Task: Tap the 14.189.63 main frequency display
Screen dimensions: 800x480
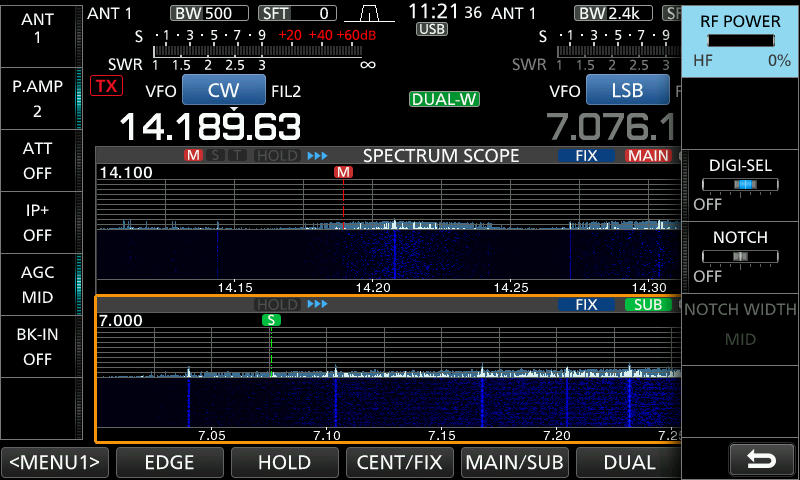Action: point(210,127)
